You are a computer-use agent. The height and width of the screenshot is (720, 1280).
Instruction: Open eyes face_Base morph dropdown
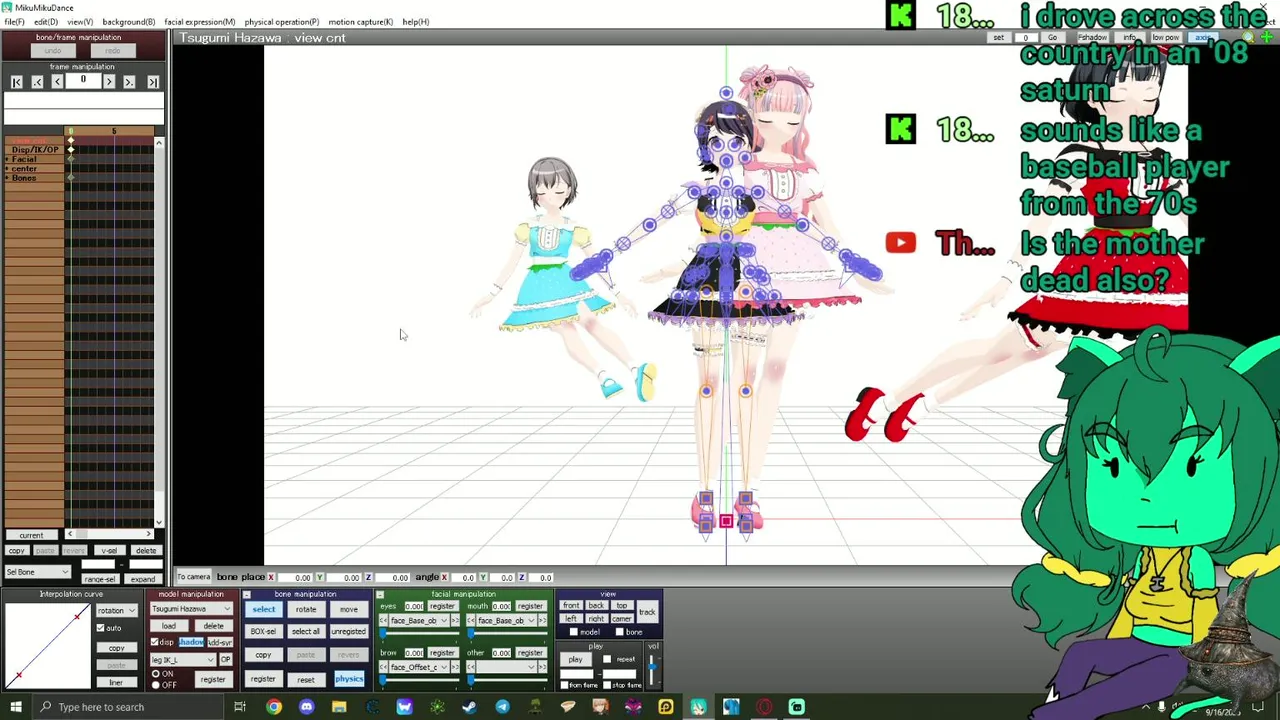pos(420,621)
